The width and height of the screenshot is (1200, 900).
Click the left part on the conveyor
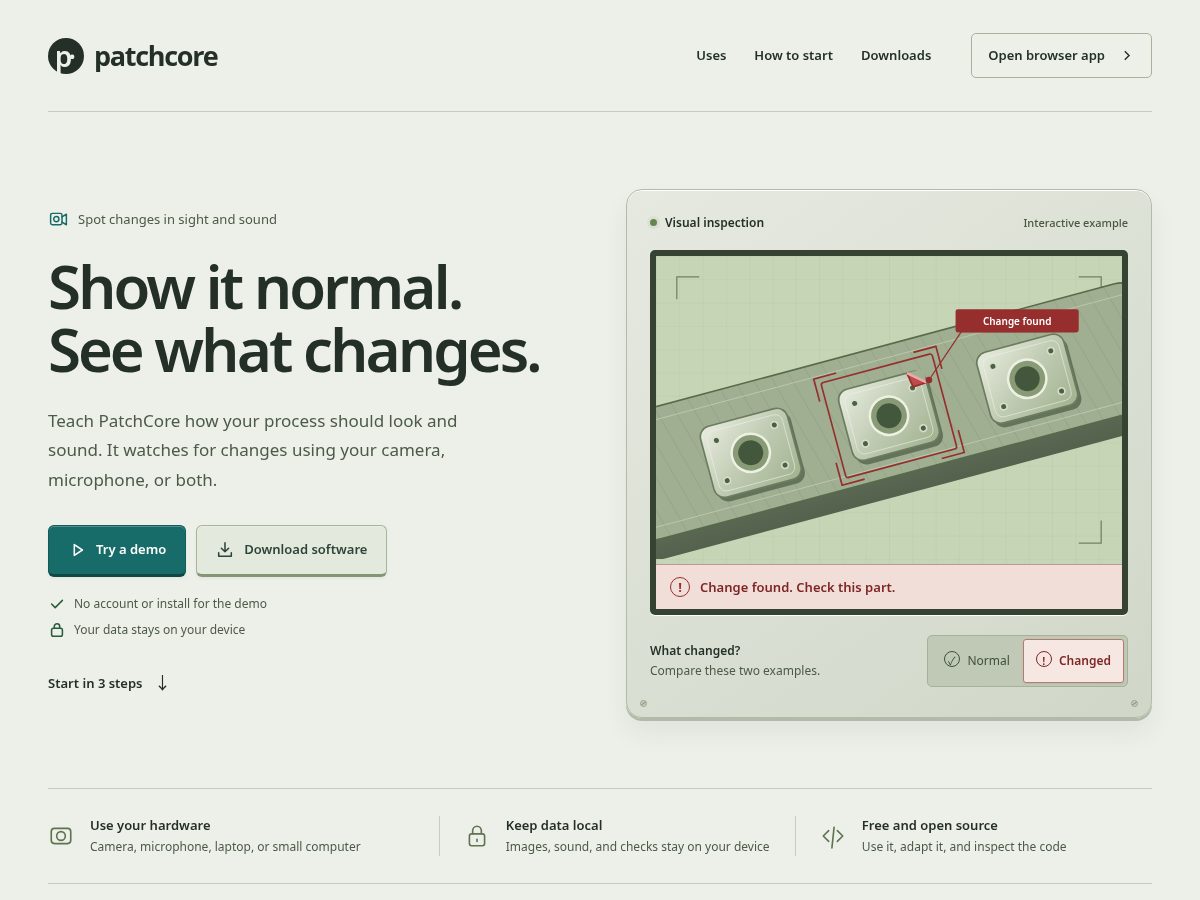750,454
